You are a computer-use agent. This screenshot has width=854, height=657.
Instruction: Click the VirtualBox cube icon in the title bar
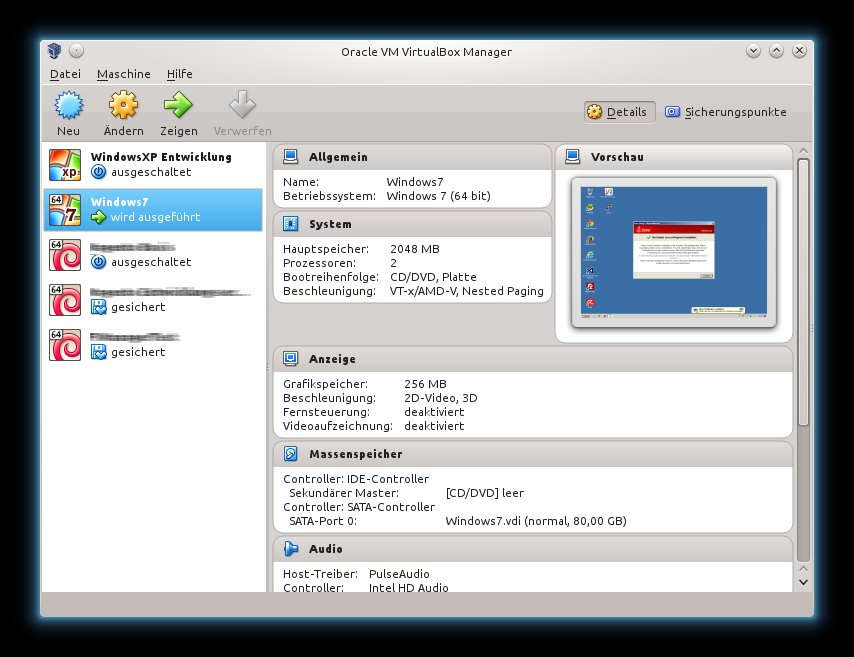pos(54,51)
